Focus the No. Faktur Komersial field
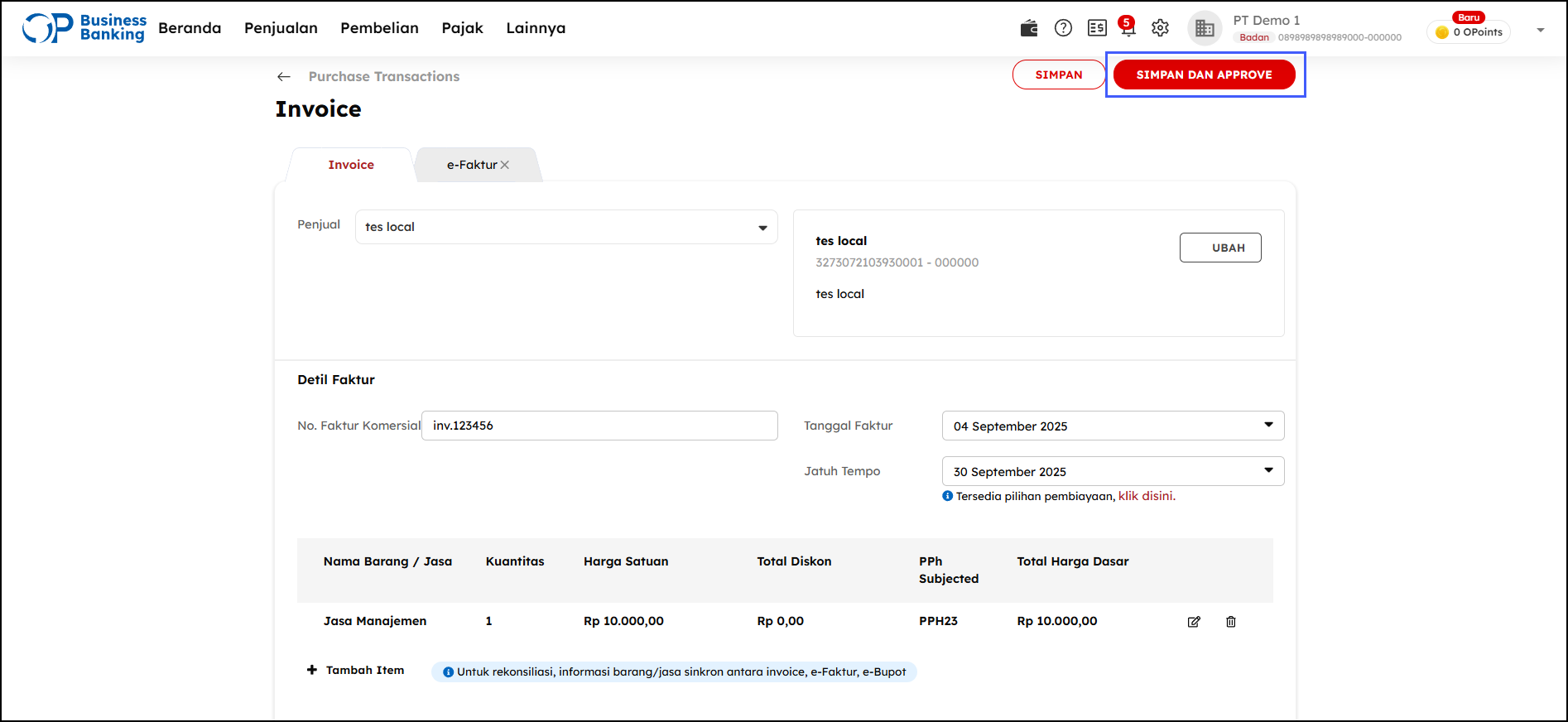This screenshot has height=722, width=1568. (599, 426)
